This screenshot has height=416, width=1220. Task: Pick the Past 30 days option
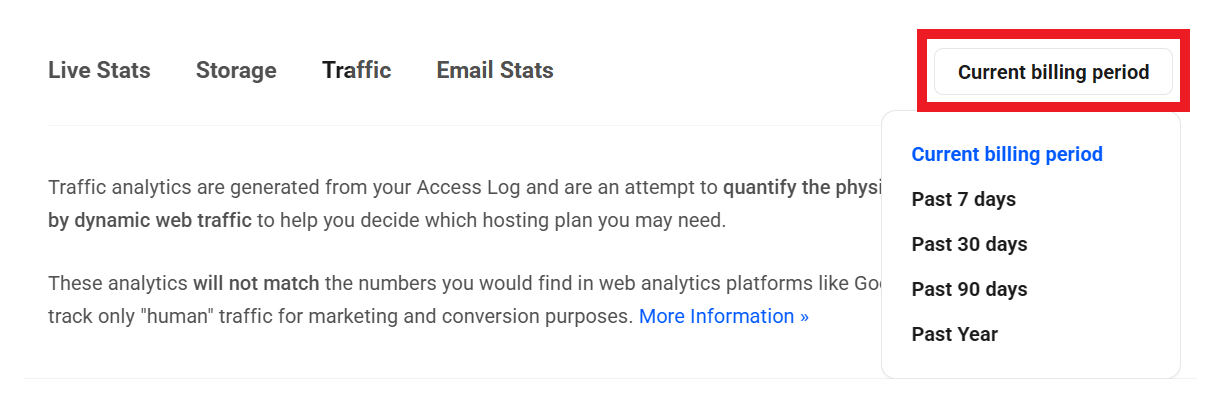coord(969,245)
